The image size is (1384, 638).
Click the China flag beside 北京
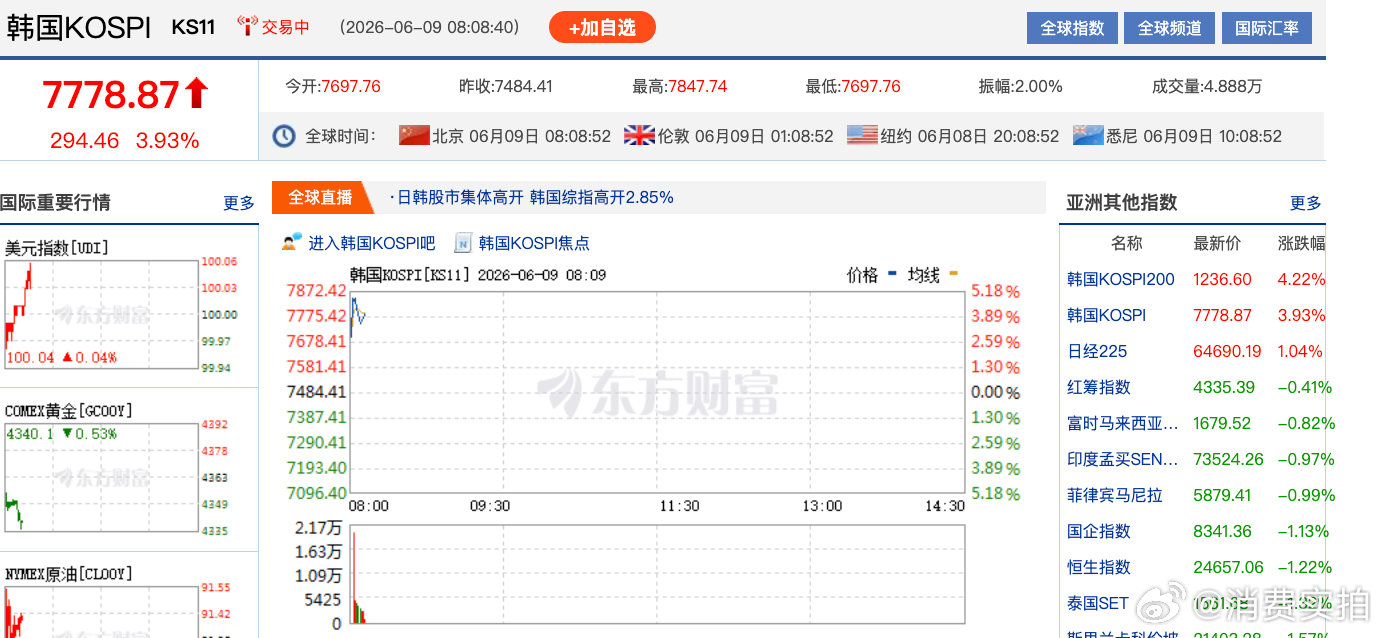[414, 135]
